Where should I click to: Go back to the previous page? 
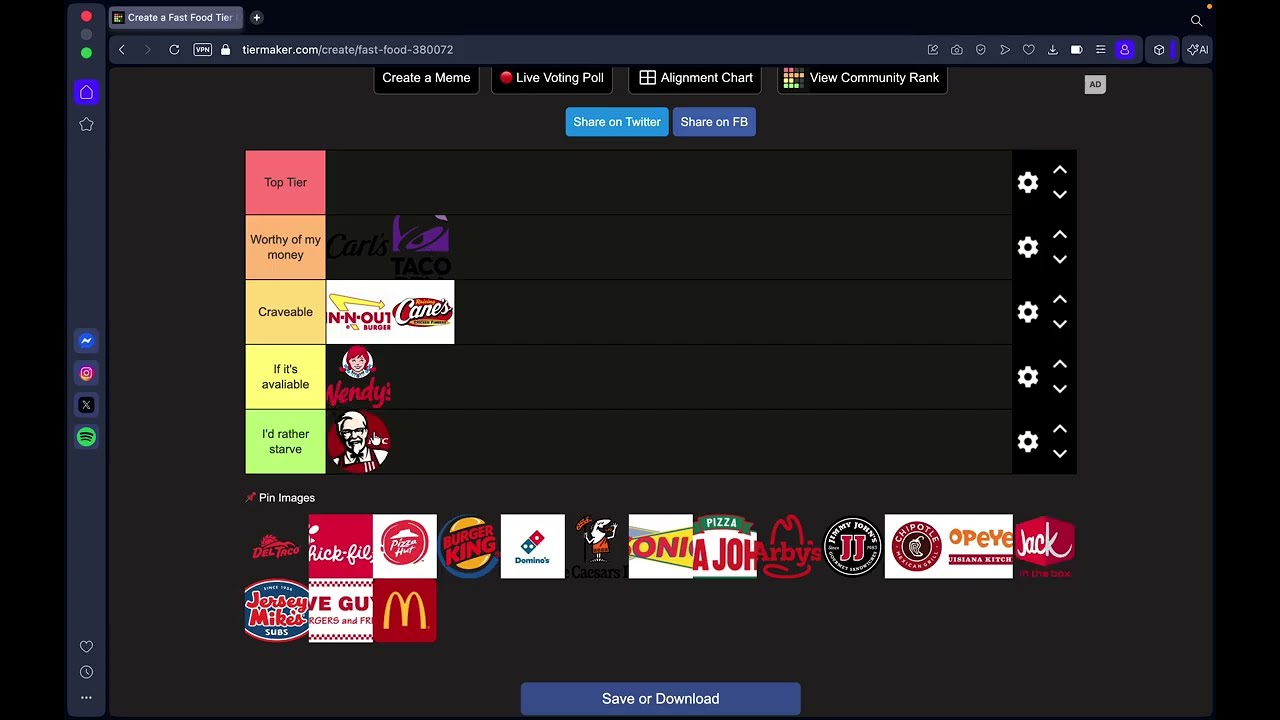coord(122,50)
